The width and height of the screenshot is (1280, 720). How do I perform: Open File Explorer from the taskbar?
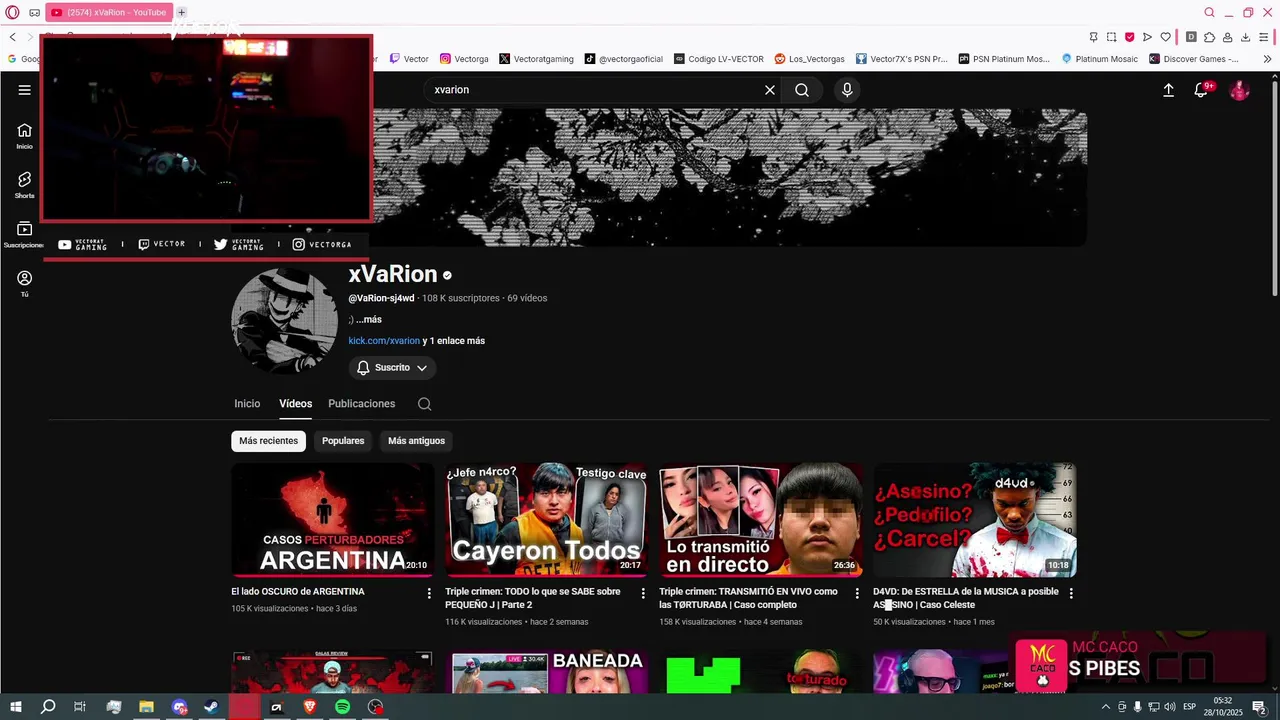146,707
